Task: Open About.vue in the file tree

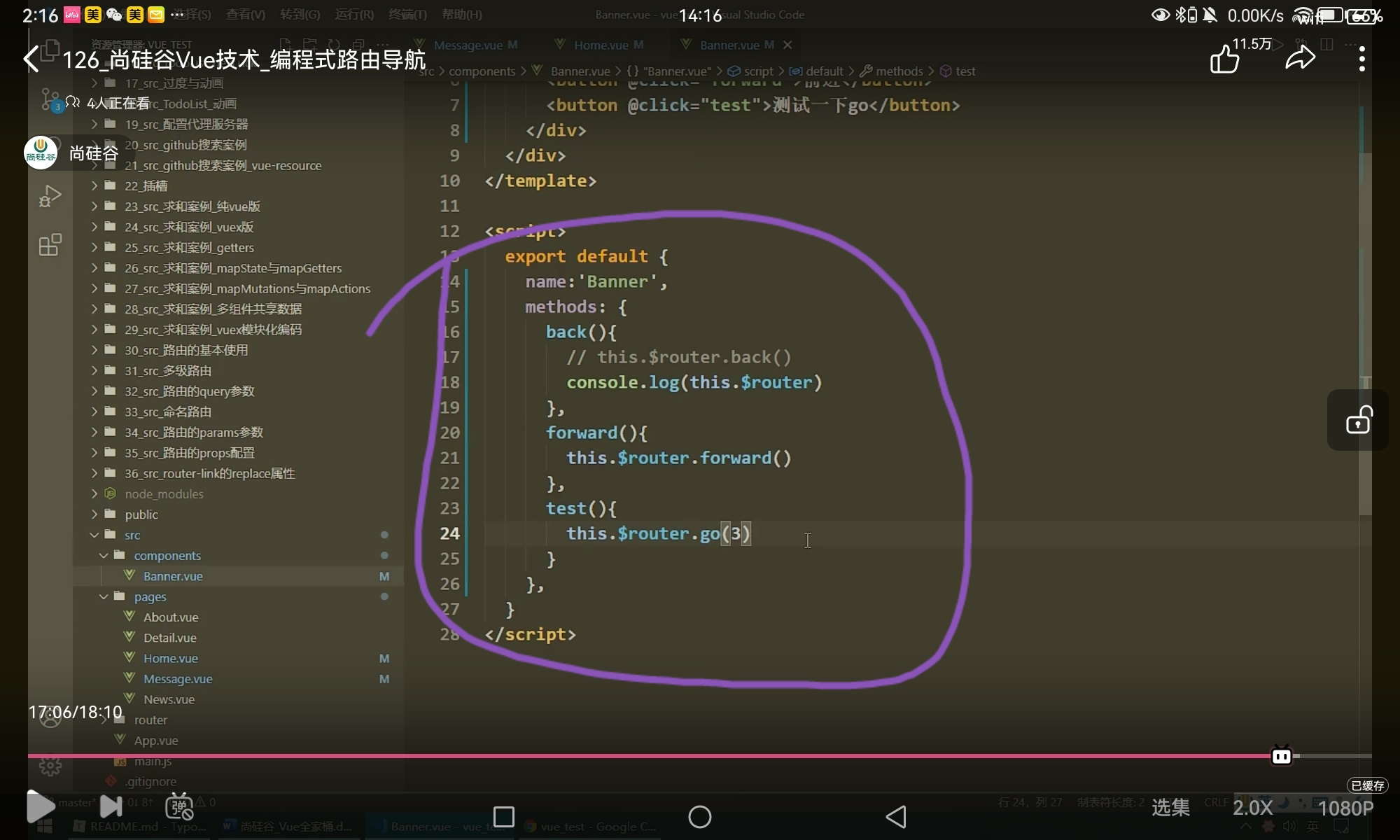Action: click(x=171, y=617)
